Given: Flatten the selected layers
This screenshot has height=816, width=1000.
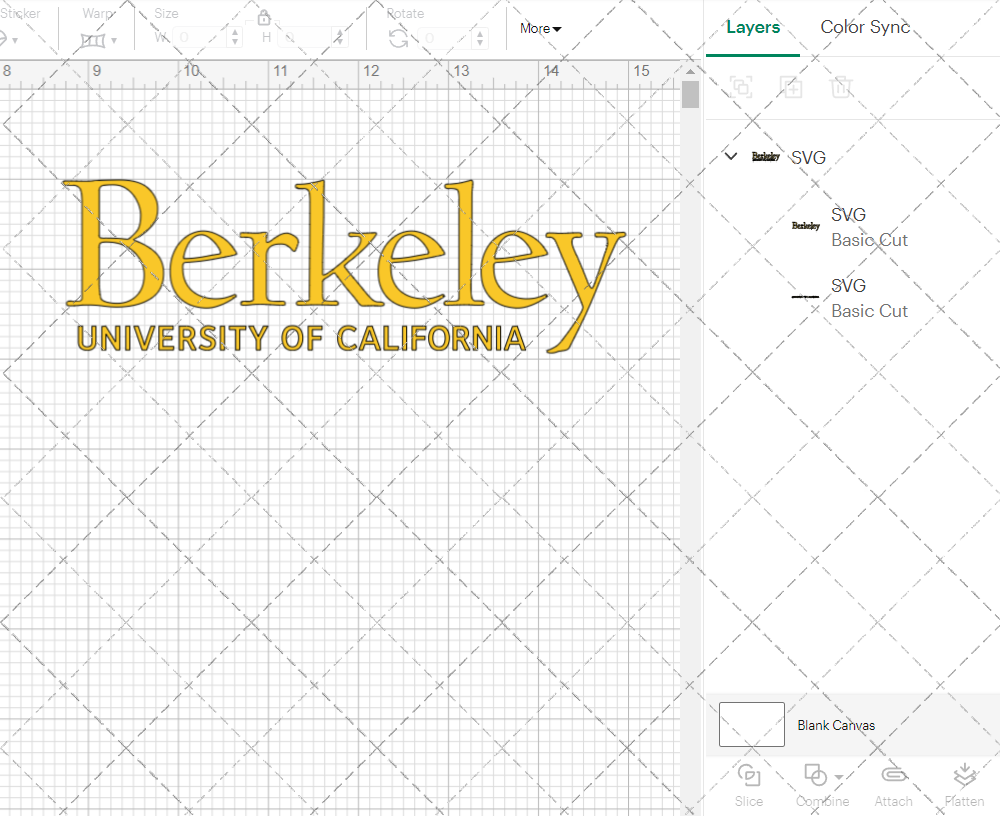Looking at the screenshot, I should (964, 785).
